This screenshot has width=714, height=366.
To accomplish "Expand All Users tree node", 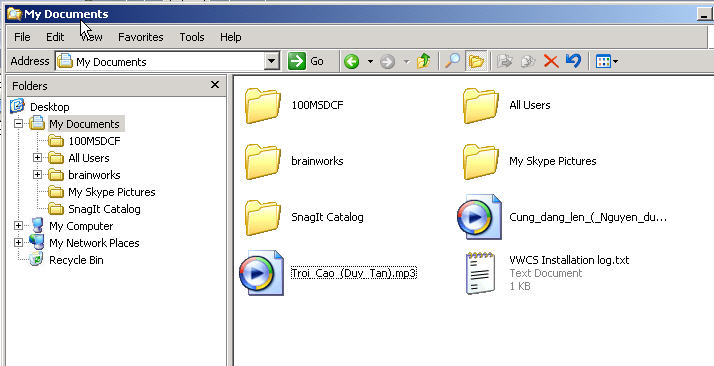I will pyautogui.click(x=37, y=158).
